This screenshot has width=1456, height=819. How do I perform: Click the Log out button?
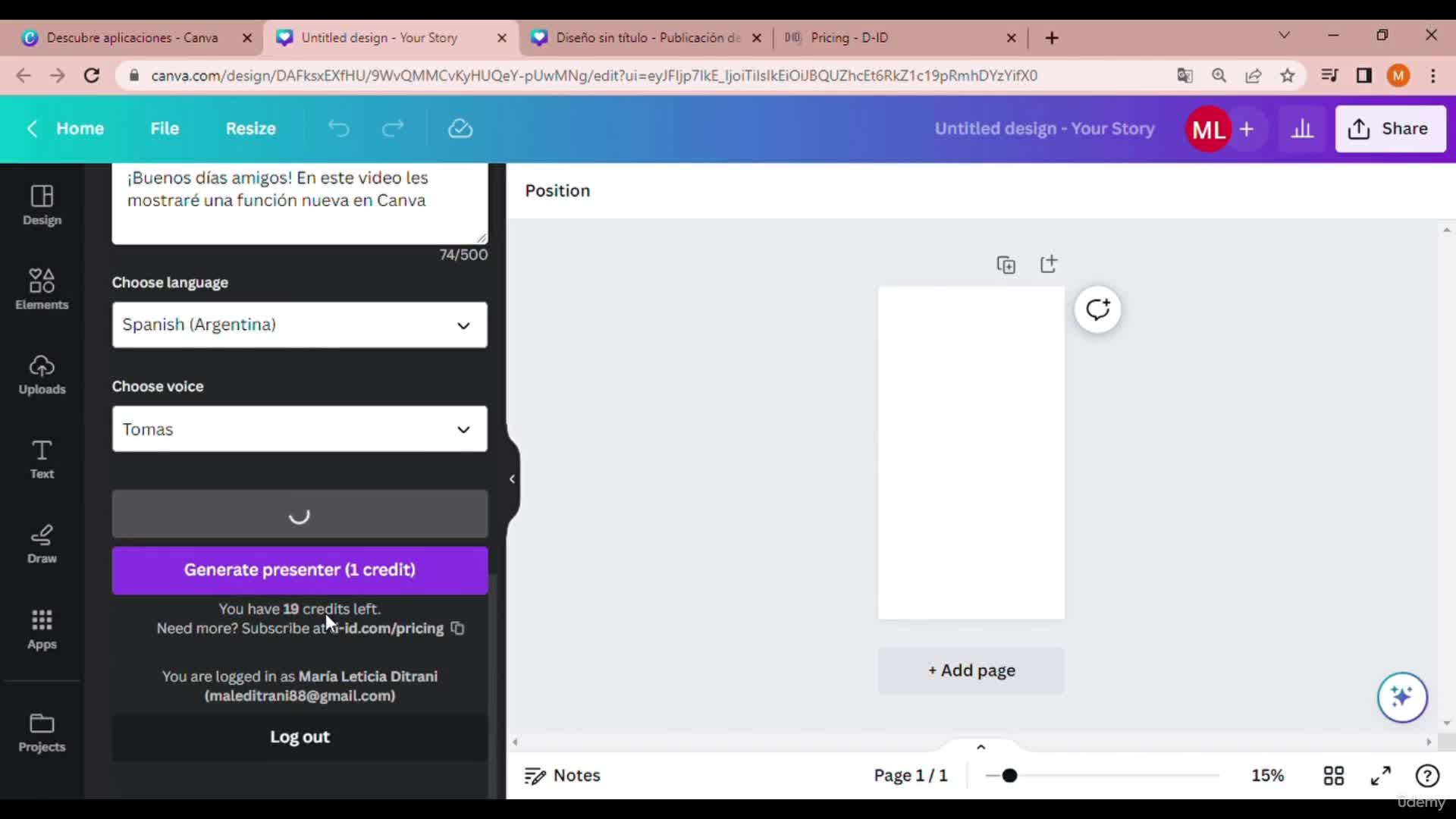[x=300, y=737]
